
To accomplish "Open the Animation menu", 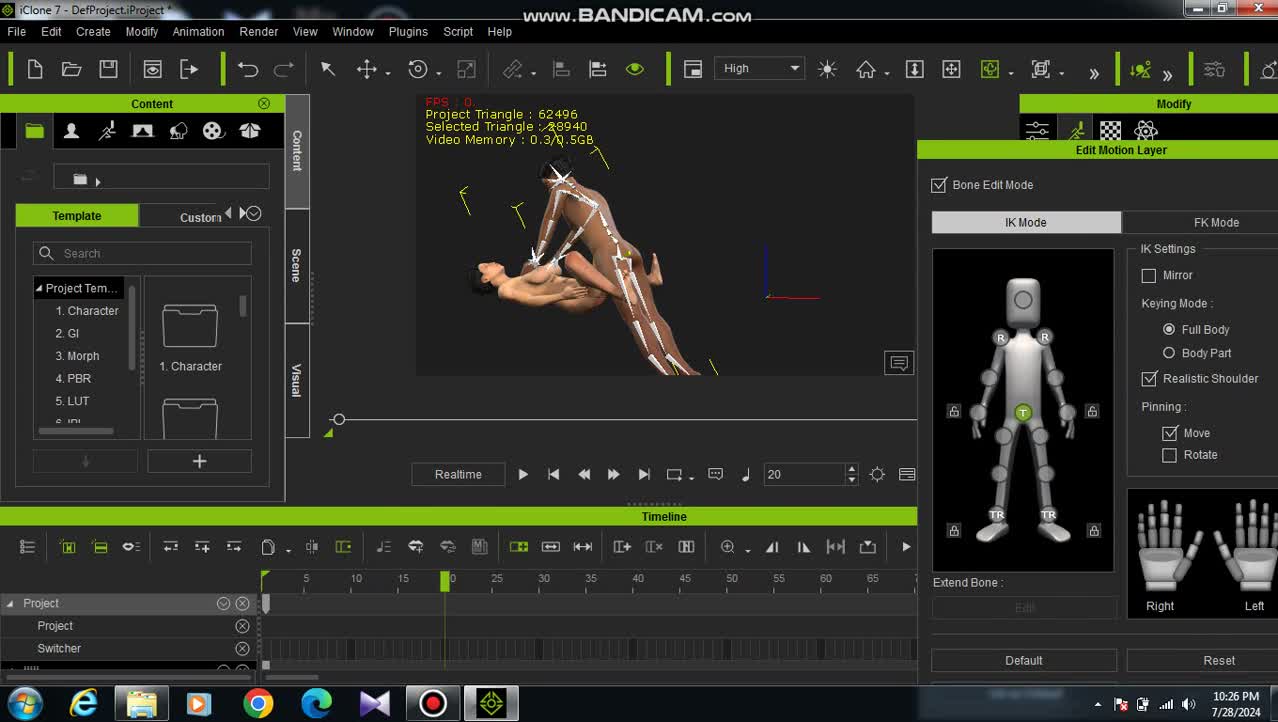I will (198, 31).
